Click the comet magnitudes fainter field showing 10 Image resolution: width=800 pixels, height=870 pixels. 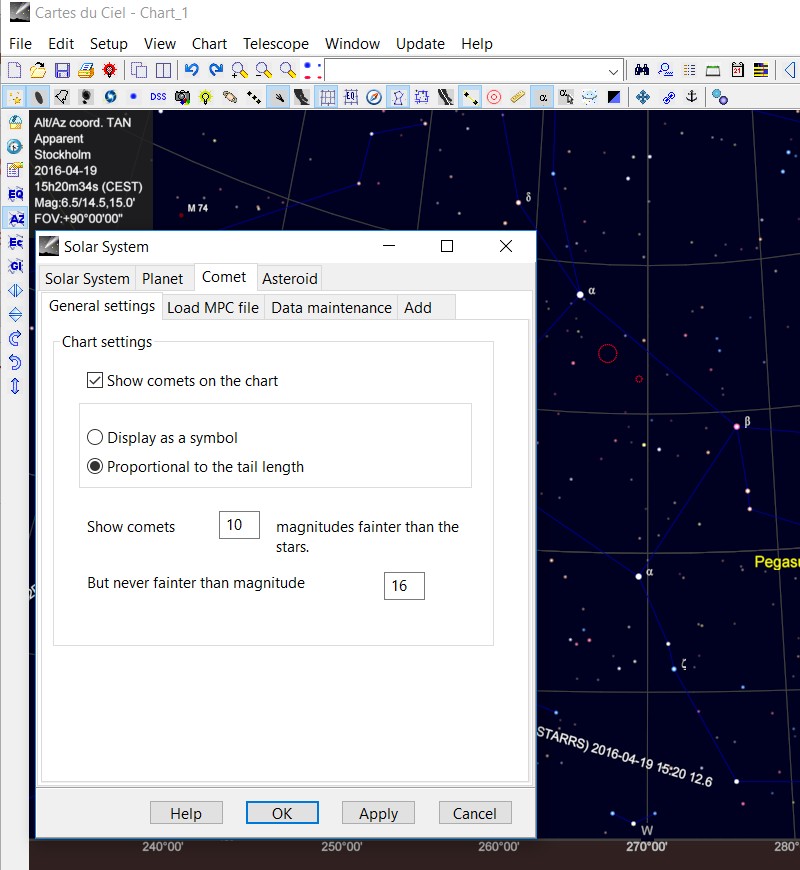[x=239, y=524]
